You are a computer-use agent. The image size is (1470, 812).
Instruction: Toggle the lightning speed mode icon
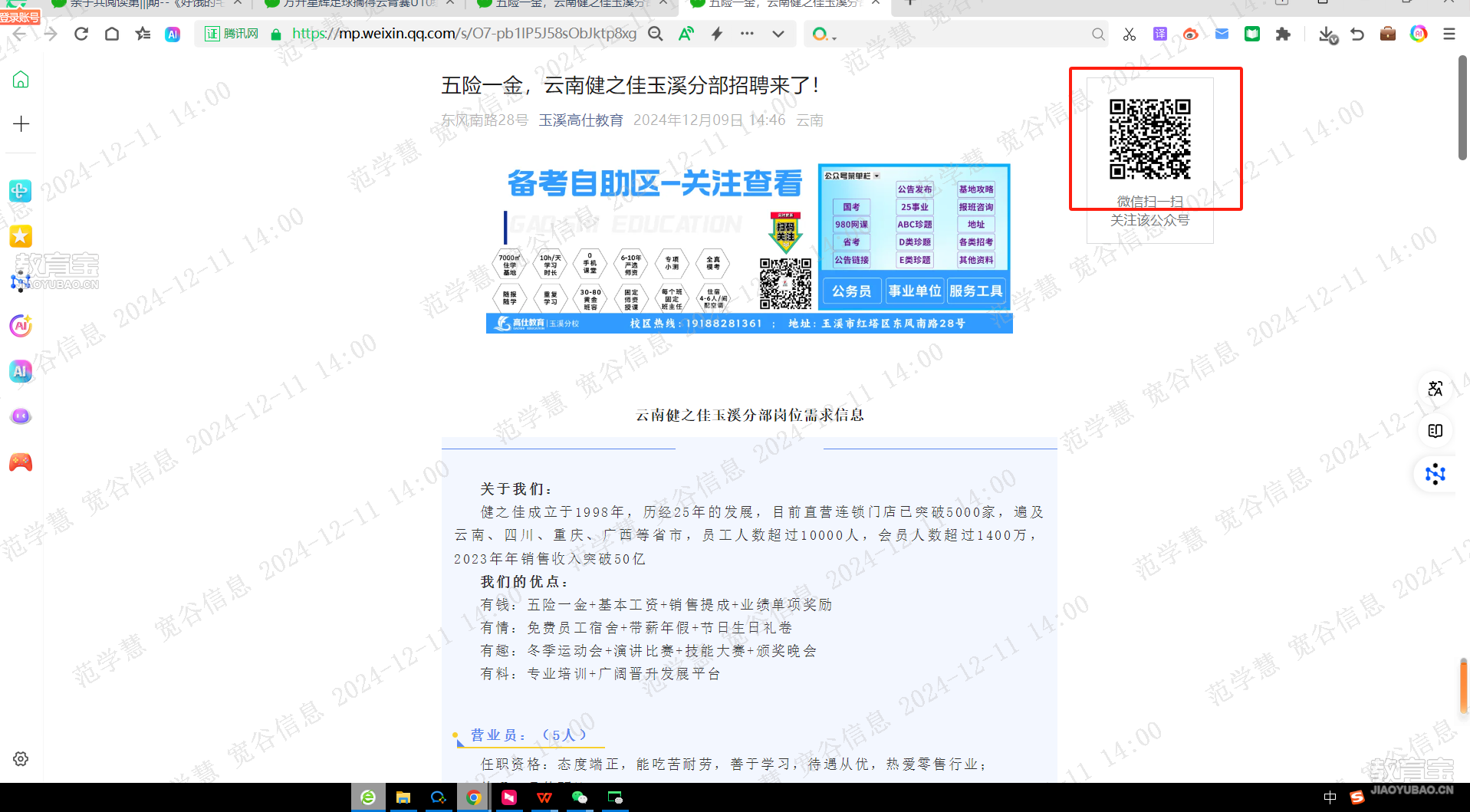[x=717, y=34]
